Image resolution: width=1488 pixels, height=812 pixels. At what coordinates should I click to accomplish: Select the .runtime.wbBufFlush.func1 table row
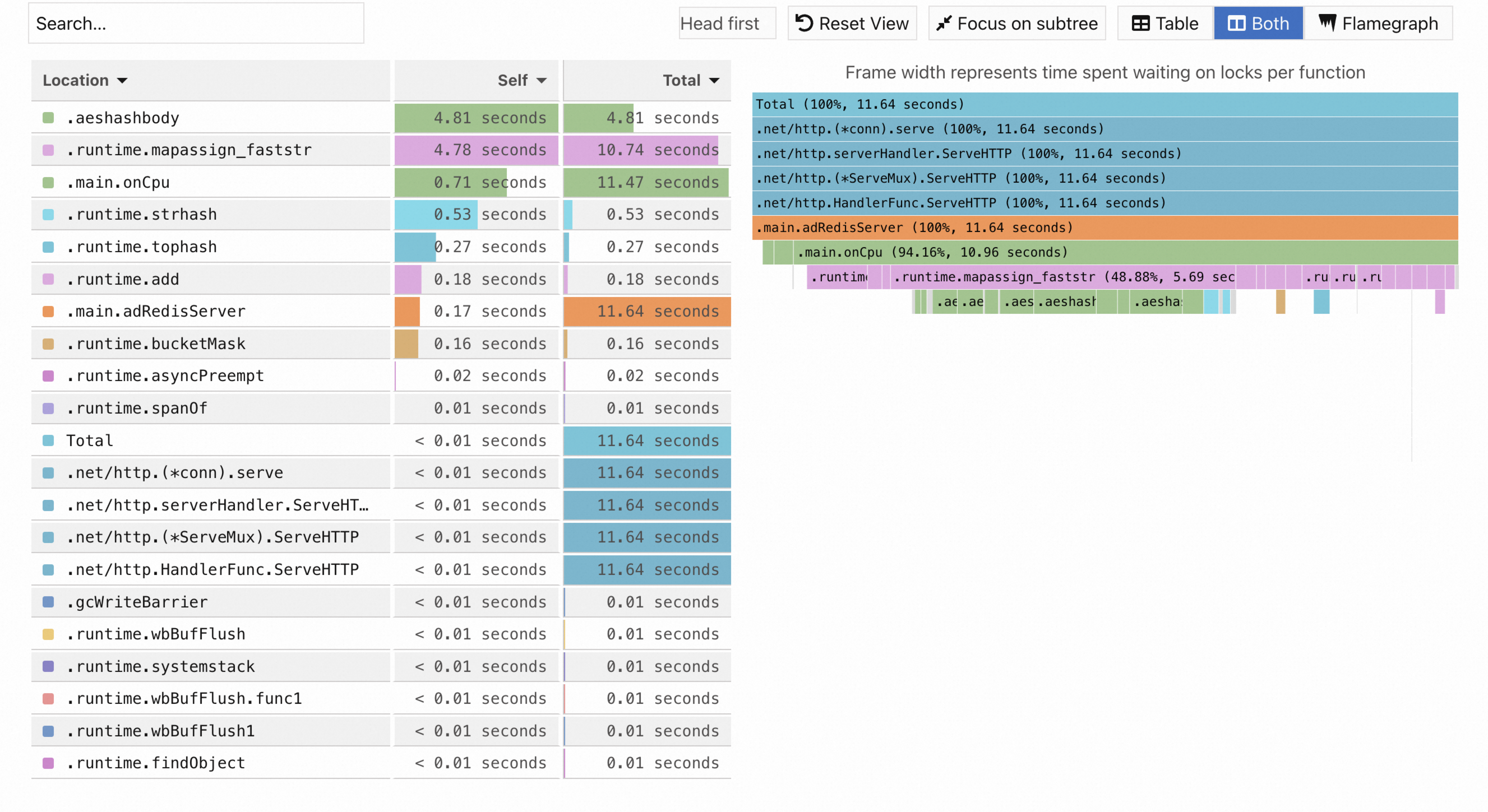381,698
